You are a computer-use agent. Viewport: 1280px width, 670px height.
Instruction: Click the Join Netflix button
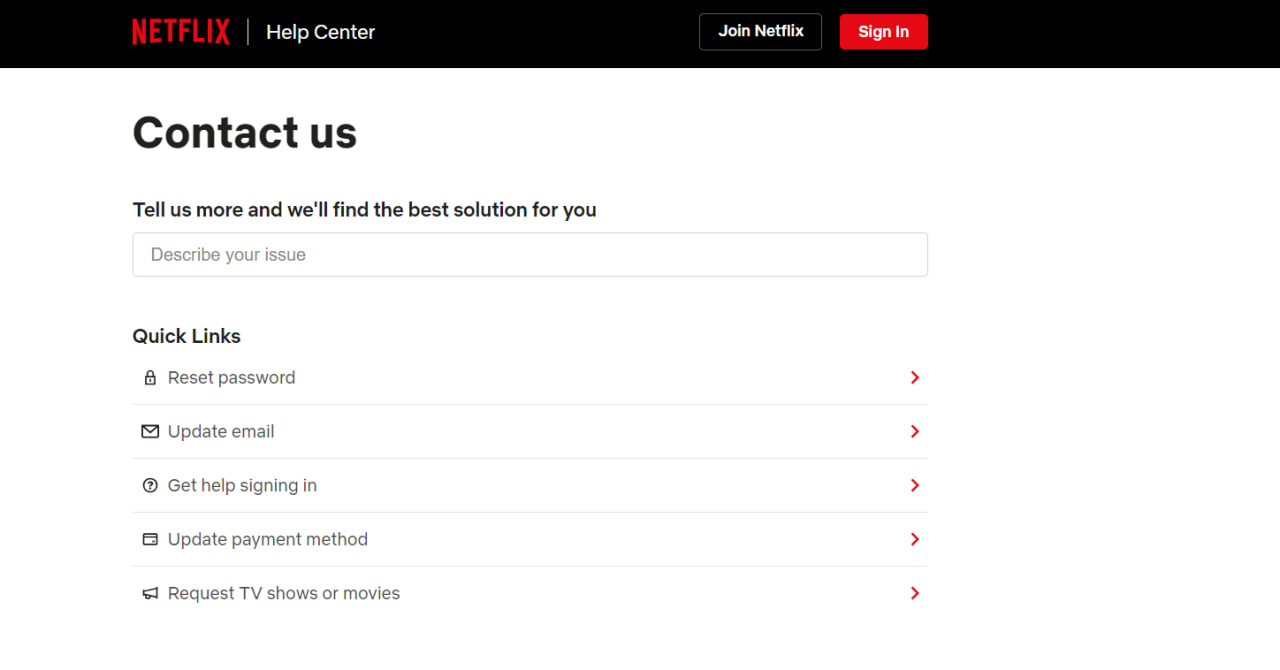point(760,31)
